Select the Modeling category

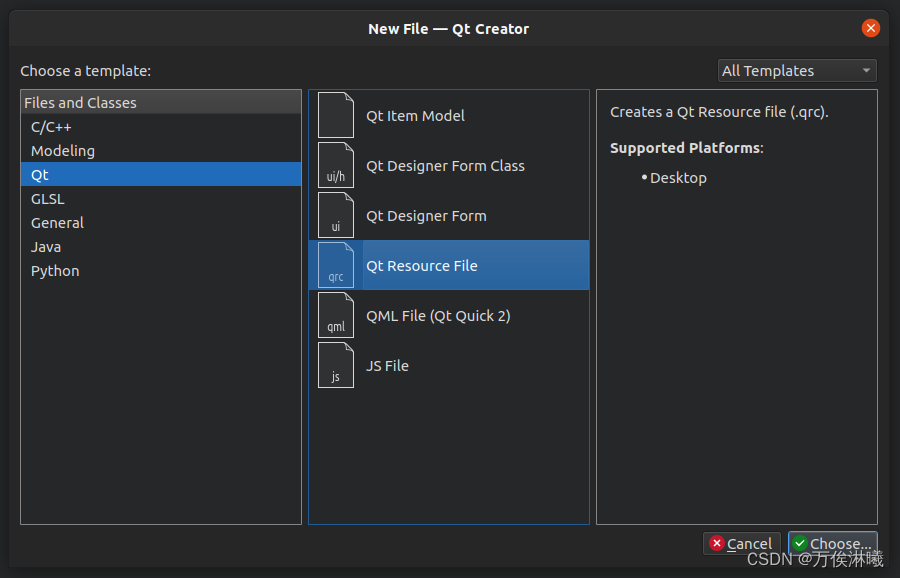tap(161, 150)
